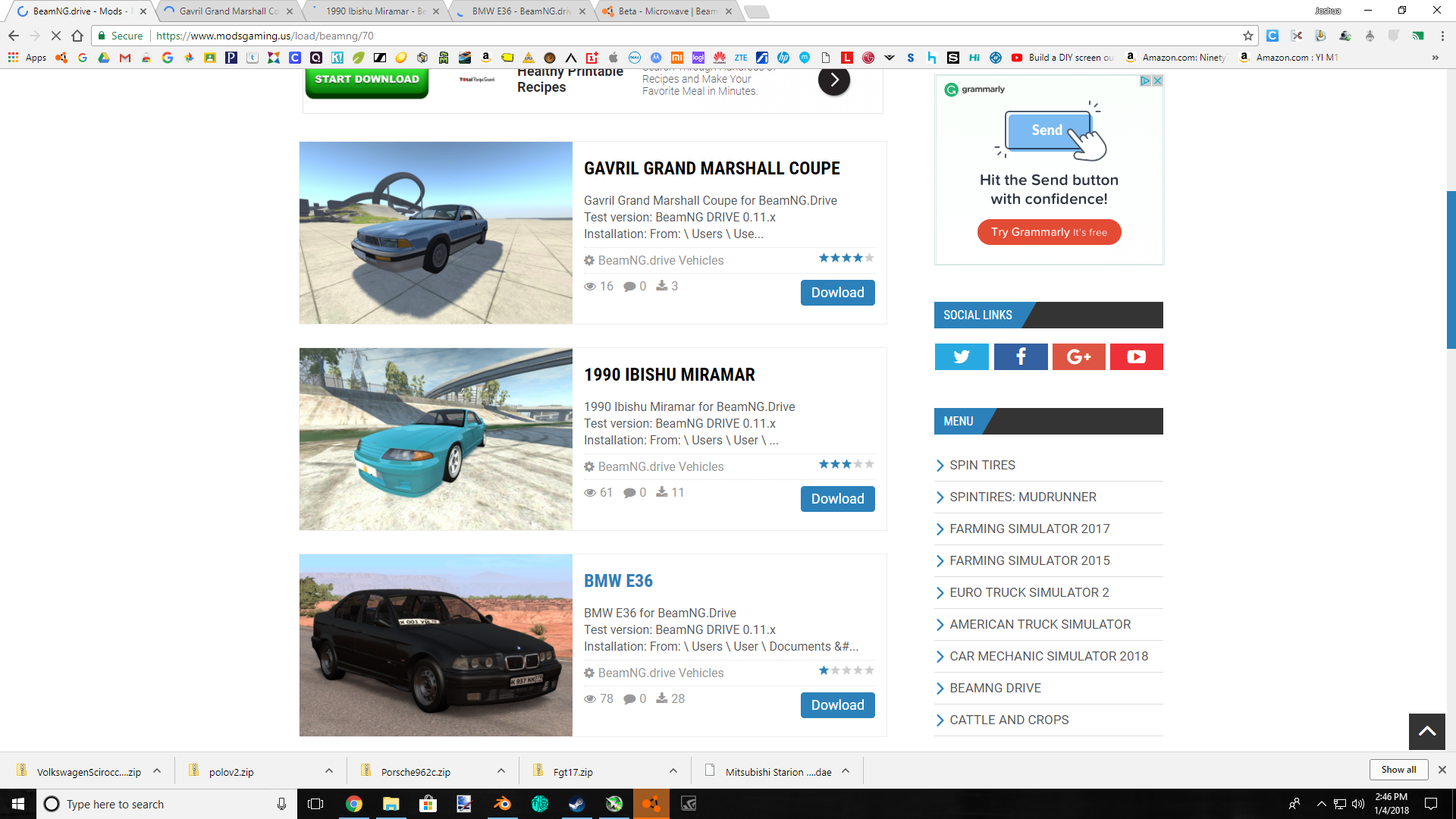Open the EURO TRUCK SIMULATOR 2 menu item
Viewport: 1456px width, 819px height.
[x=1029, y=592]
